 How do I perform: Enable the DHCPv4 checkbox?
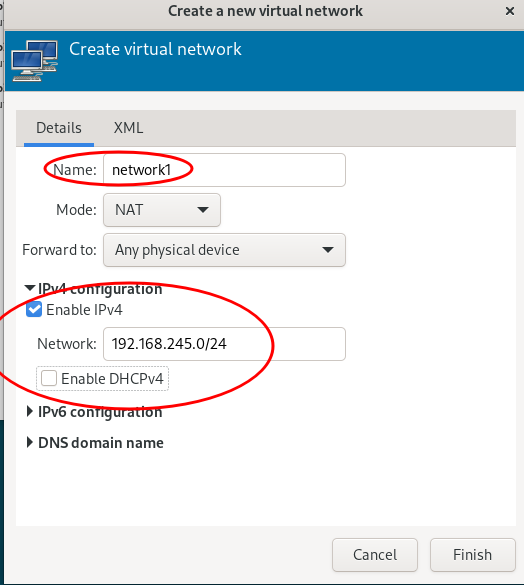tap(49, 378)
